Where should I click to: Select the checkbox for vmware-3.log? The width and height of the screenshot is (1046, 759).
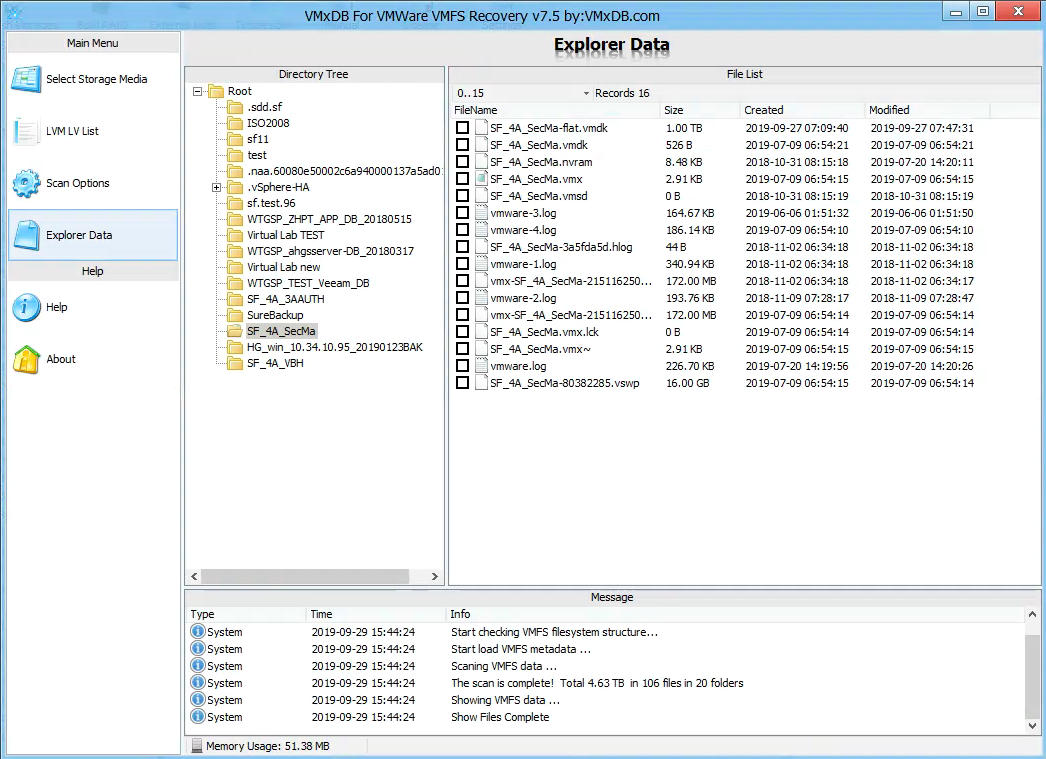[x=462, y=213]
